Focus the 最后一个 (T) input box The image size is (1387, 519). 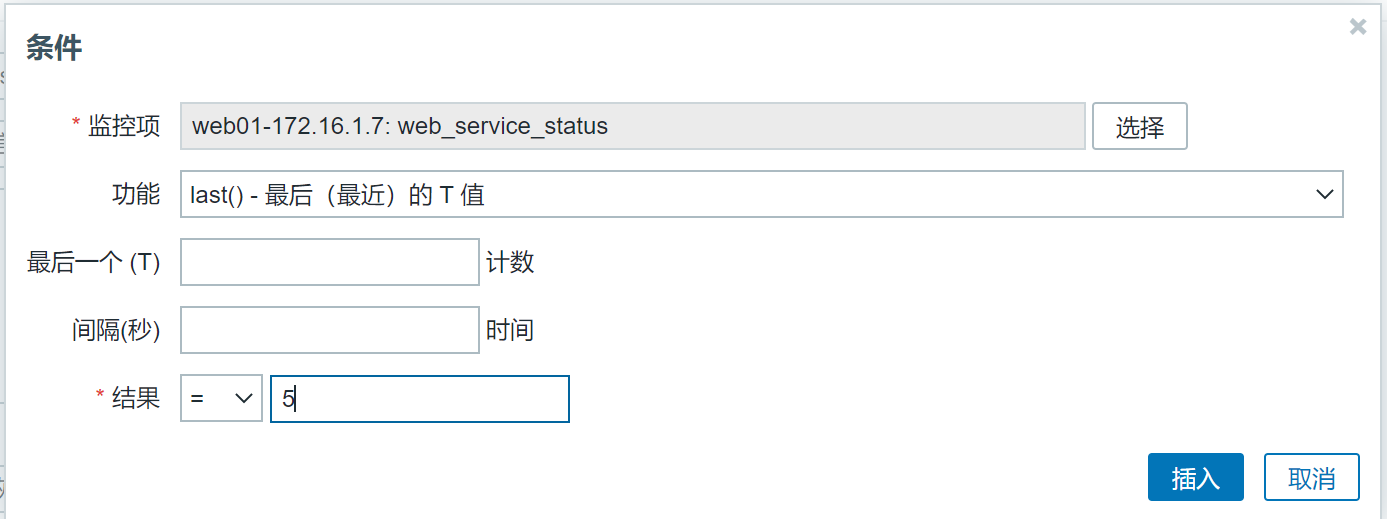coord(329,262)
